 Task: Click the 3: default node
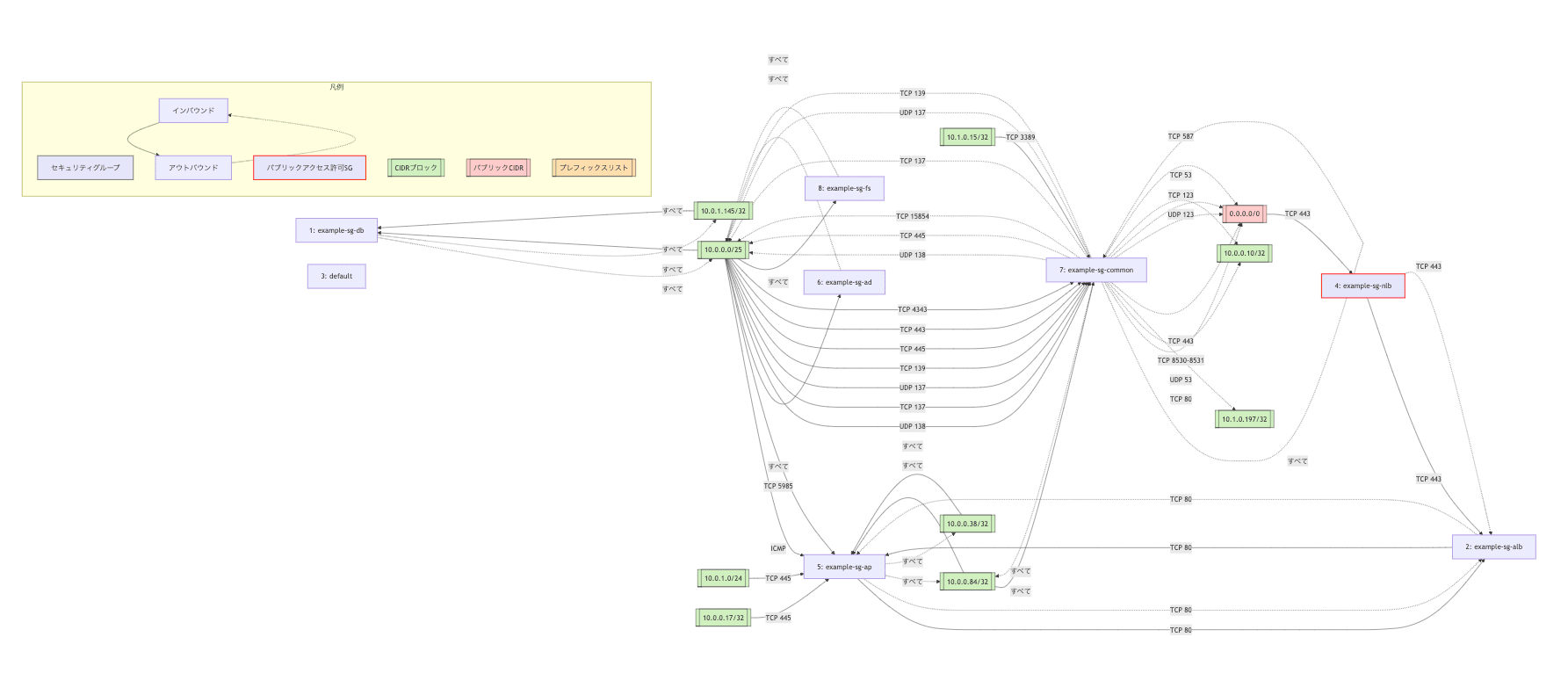tap(336, 276)
